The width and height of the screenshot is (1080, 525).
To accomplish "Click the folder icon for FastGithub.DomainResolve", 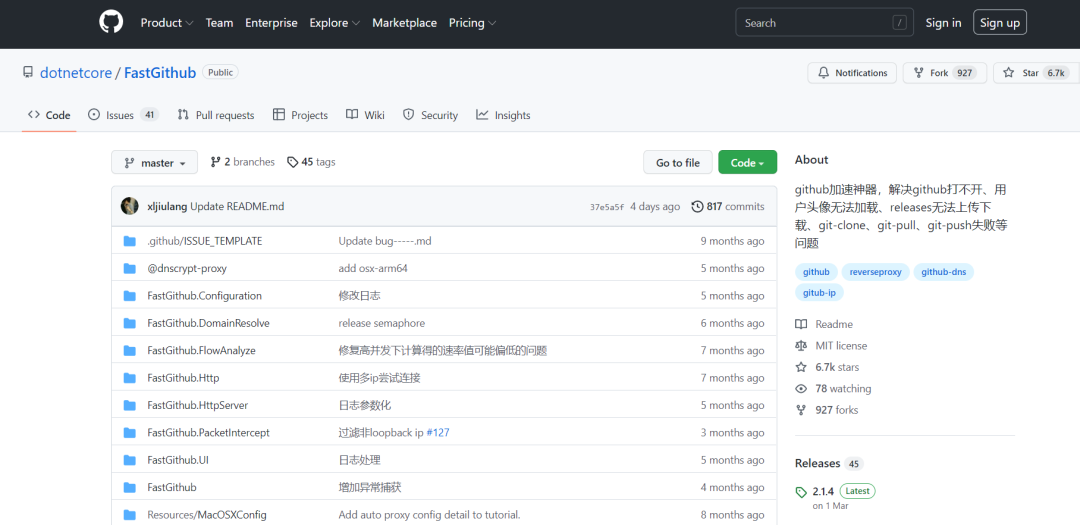I will click(x=129, y=323).
